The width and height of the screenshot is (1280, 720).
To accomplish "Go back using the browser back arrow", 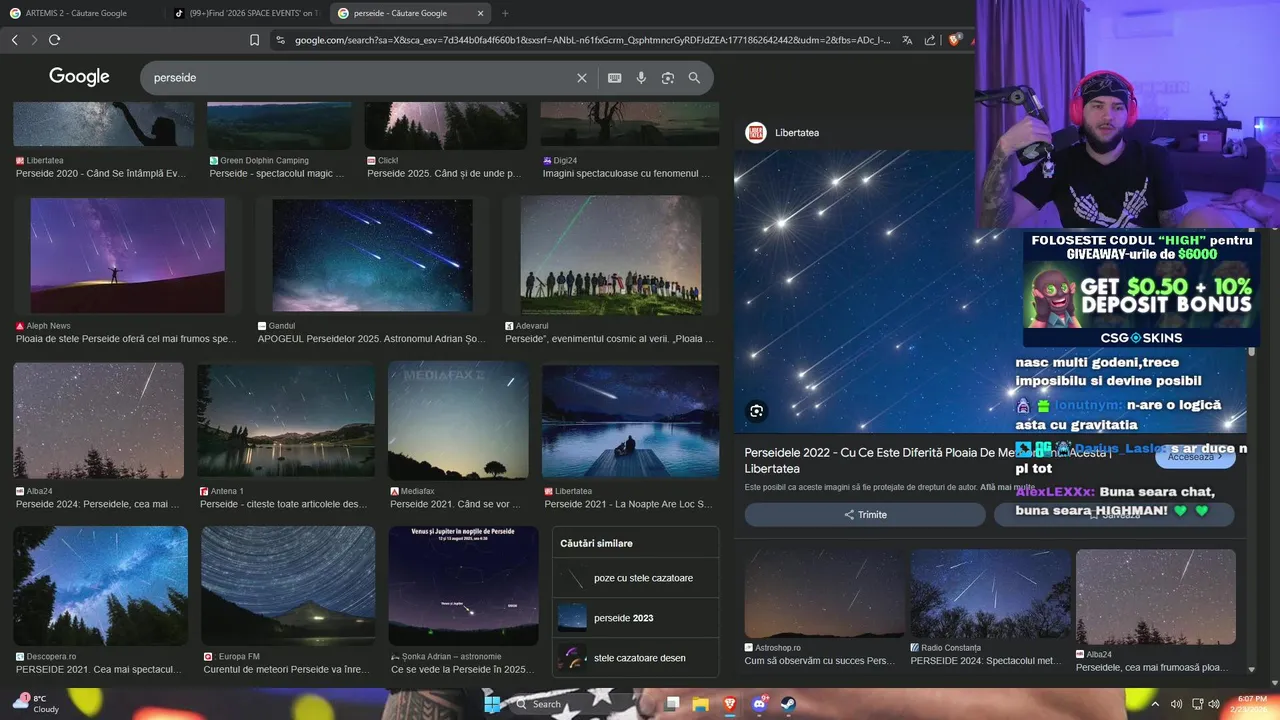I will click(14, 40).
